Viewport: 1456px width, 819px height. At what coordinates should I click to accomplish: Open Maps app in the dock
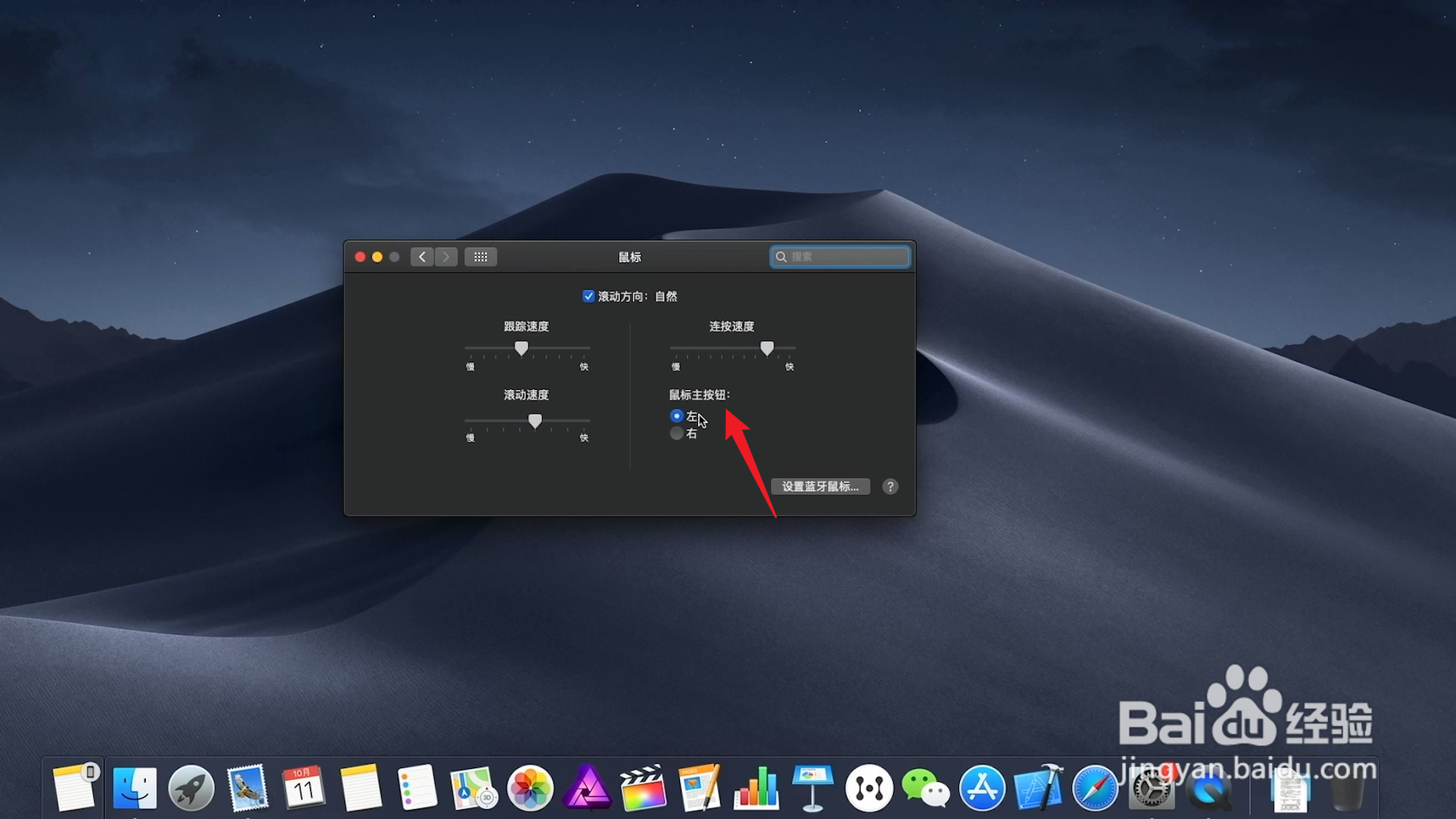(473, 788)
